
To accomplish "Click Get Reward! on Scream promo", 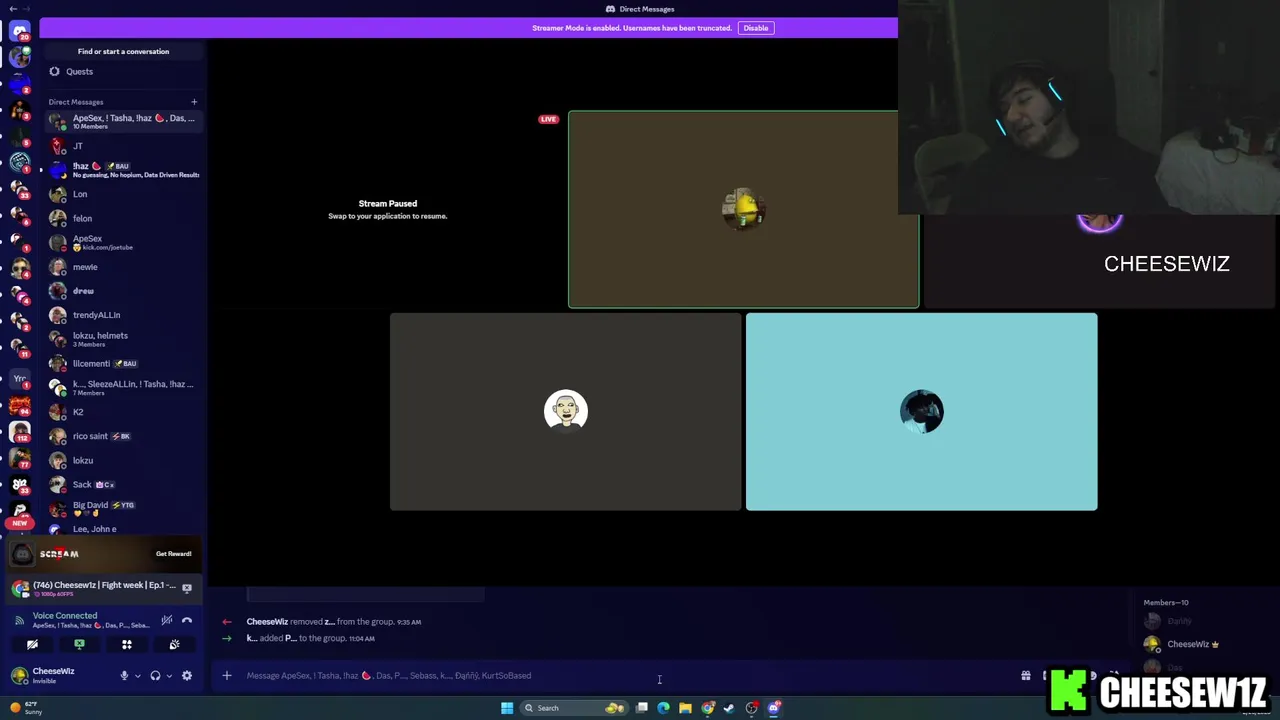I will (x=173, y=554).
